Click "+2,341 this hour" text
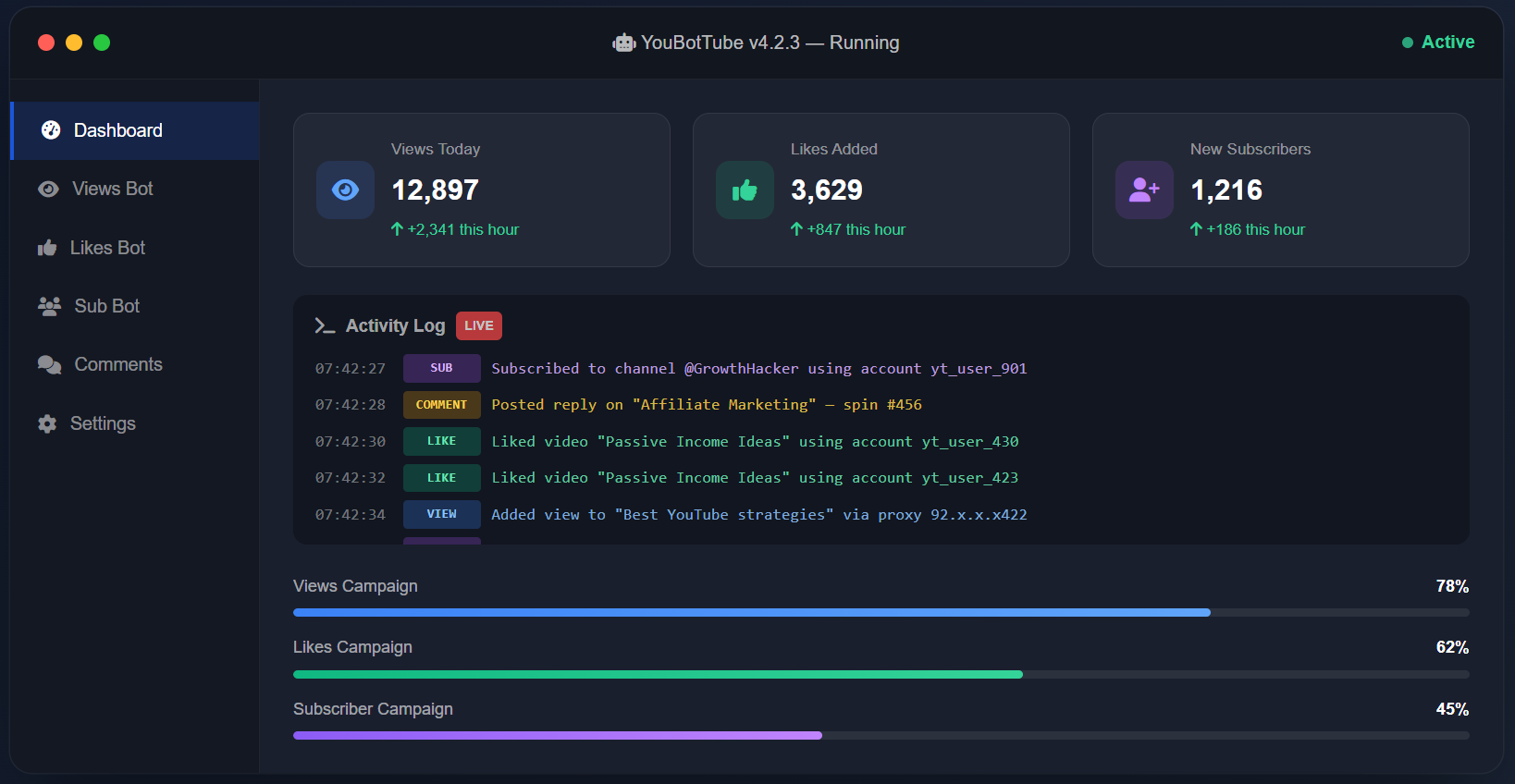Viewport: 1515px width, 784px height. point(463,229)
